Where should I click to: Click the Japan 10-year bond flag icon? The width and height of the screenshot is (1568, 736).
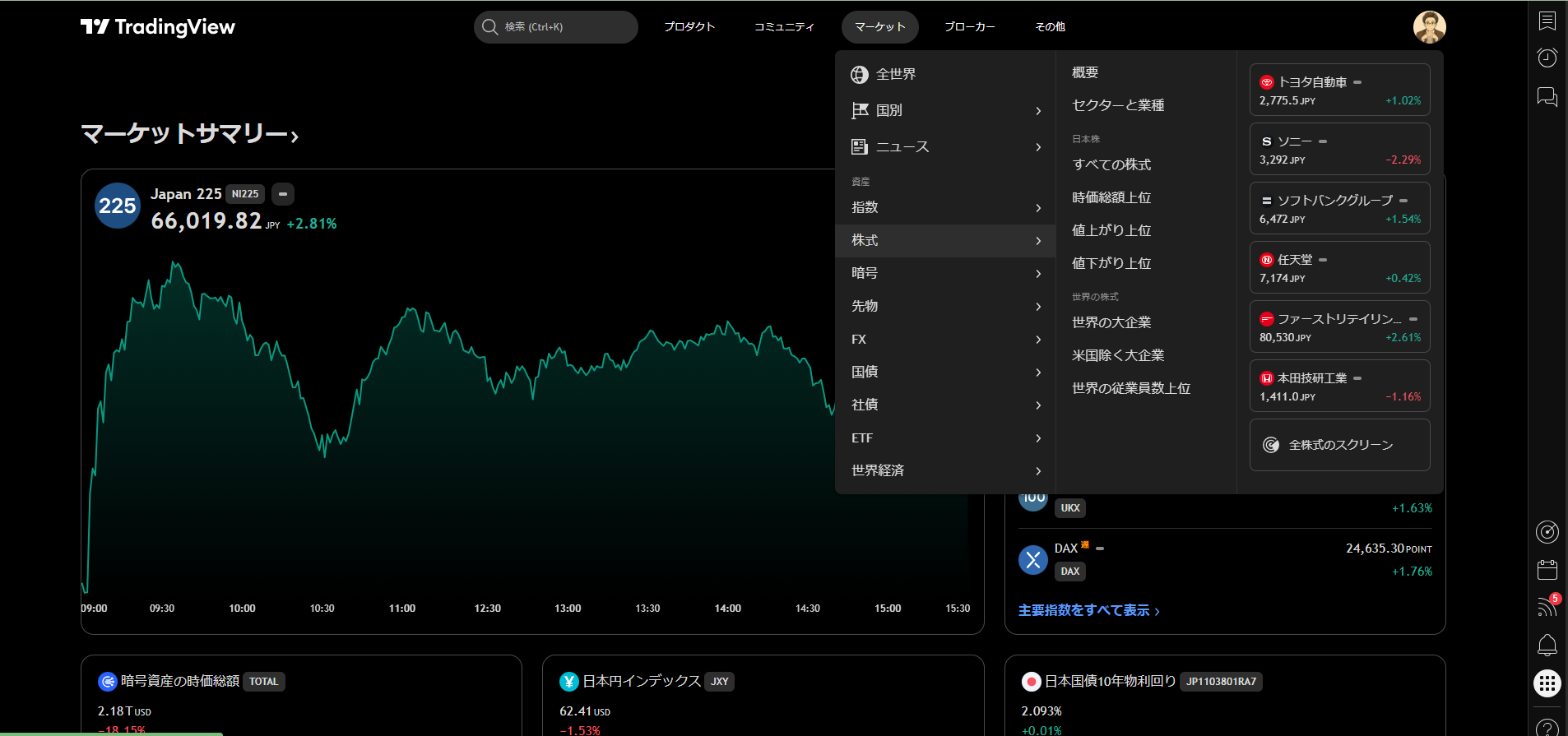point(1031,681)
